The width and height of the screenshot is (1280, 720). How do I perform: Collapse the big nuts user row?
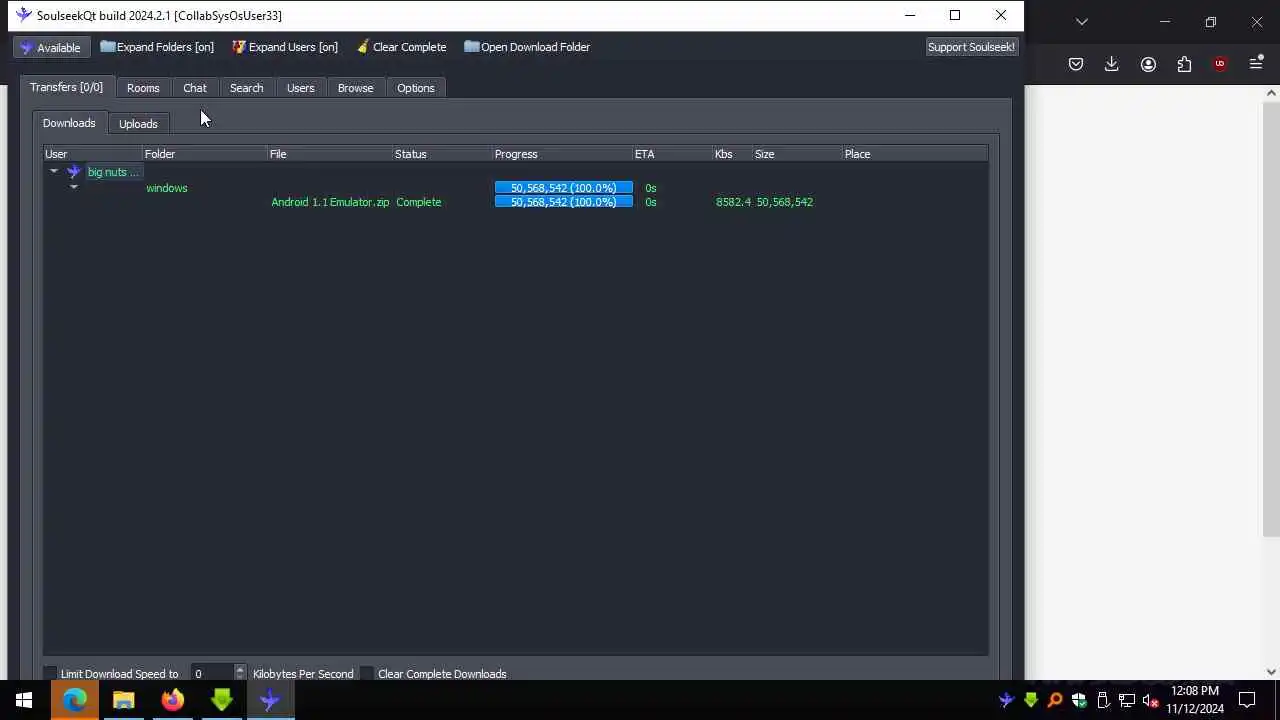tap(54, 172)
